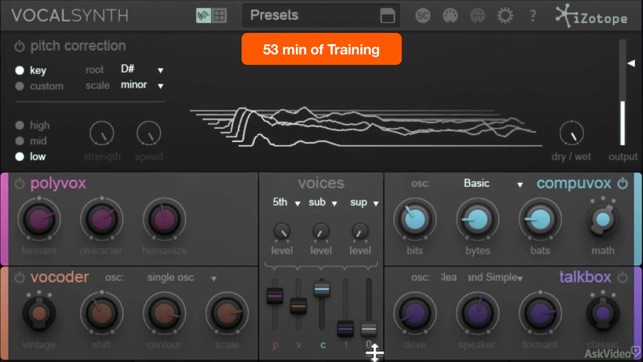The width and height of the screenshot is (643, 362).
Task: Click the talkbox drive knob
Action: click(x=415, y=313)
